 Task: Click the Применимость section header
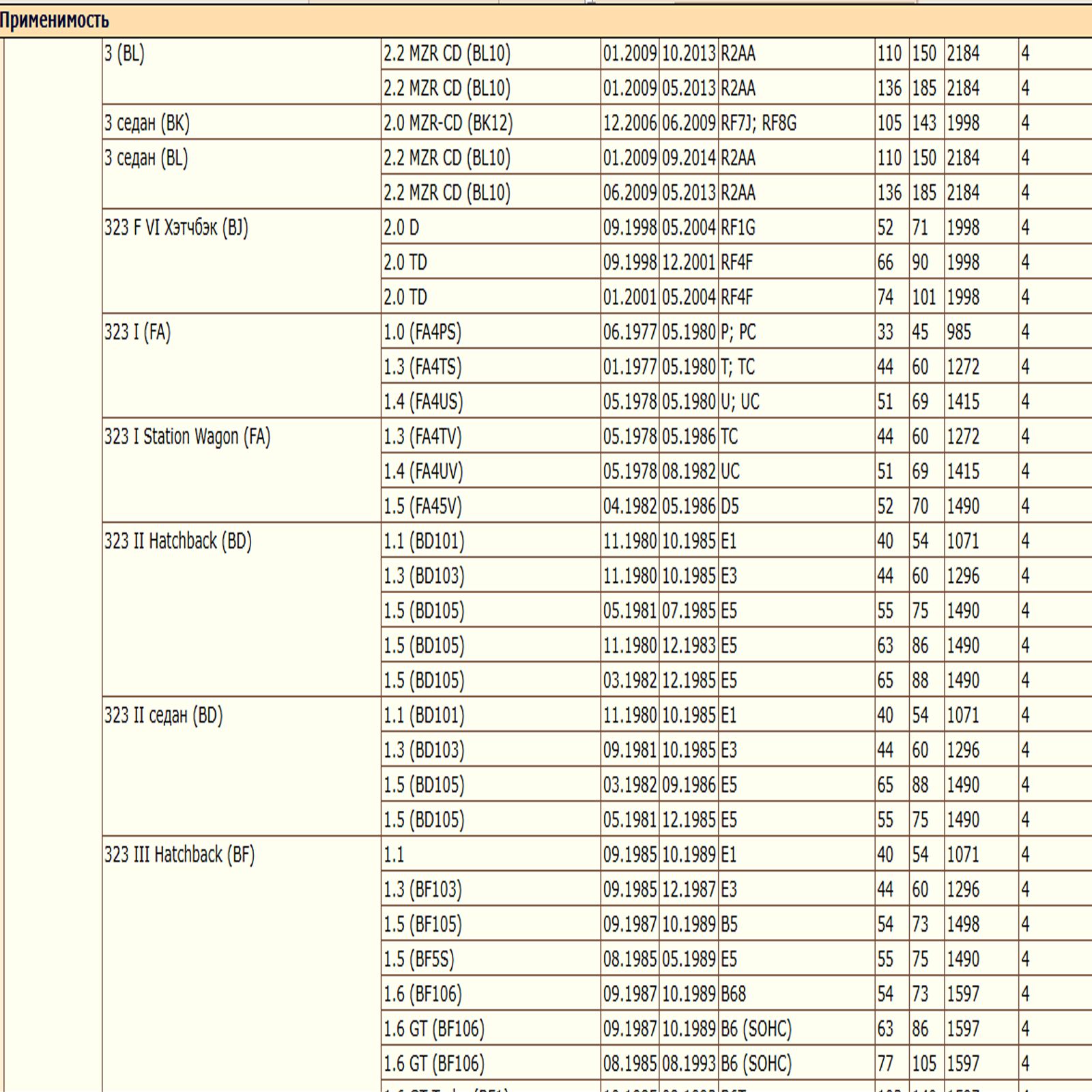tap(55, 20)
